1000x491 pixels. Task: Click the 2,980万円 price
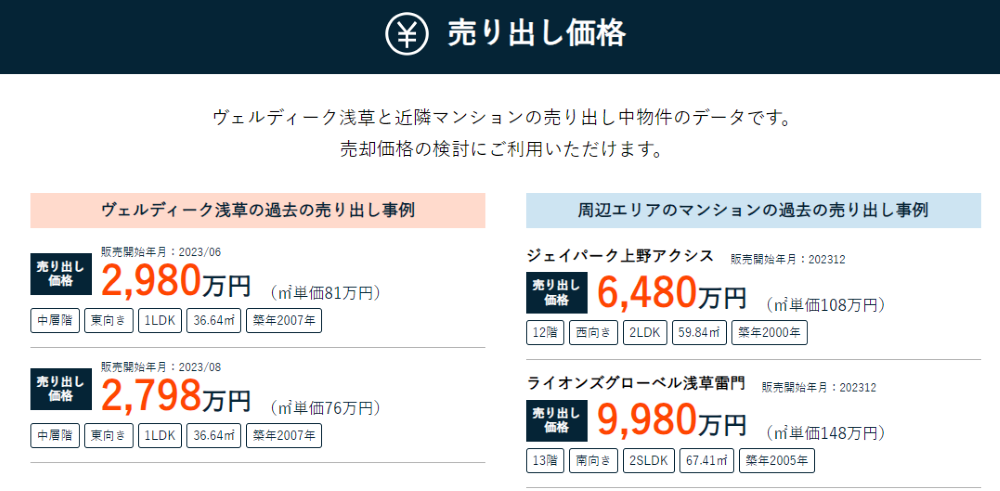[176, 282]
